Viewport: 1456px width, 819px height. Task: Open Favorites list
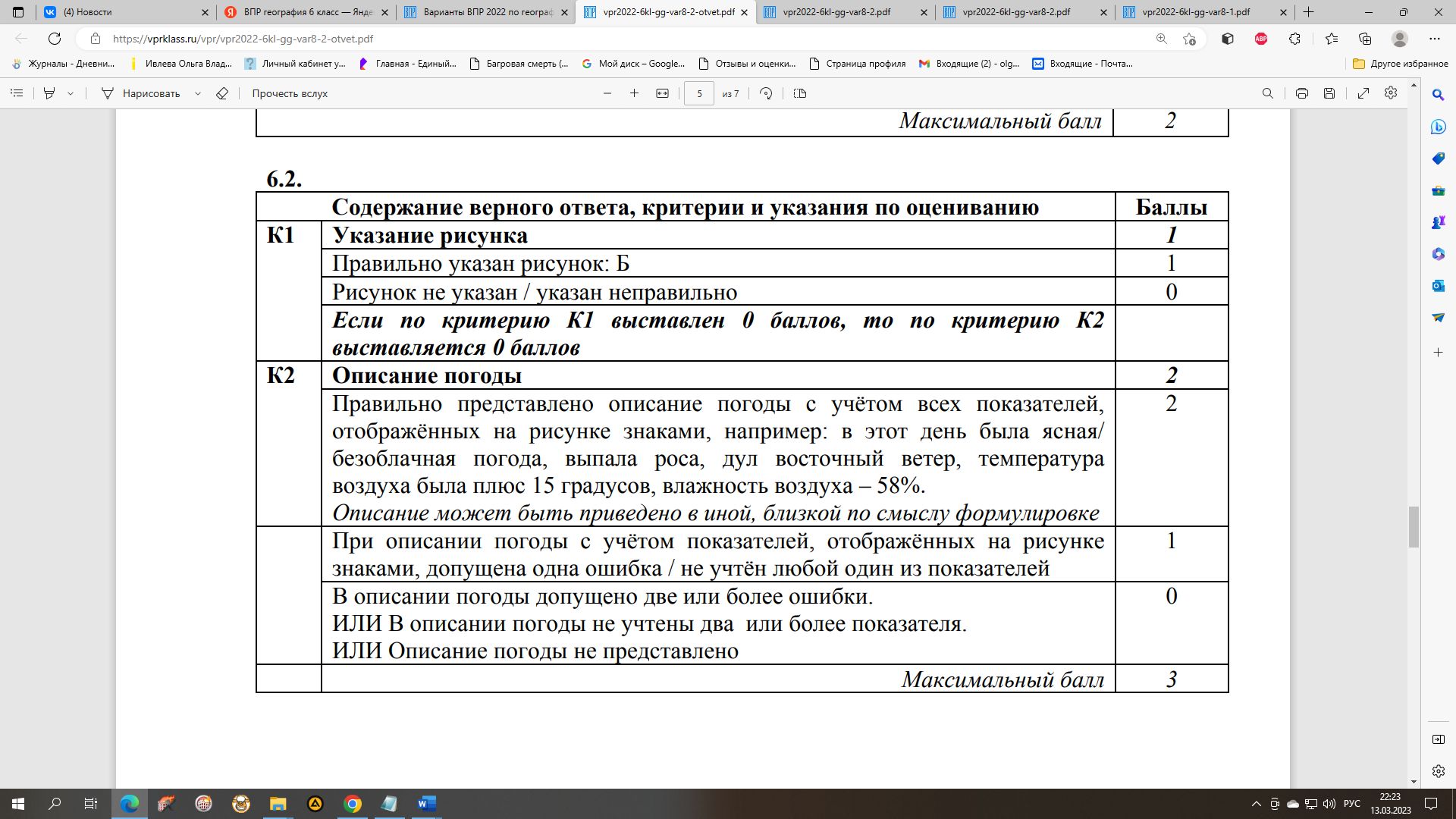[x=1332, y=39]
